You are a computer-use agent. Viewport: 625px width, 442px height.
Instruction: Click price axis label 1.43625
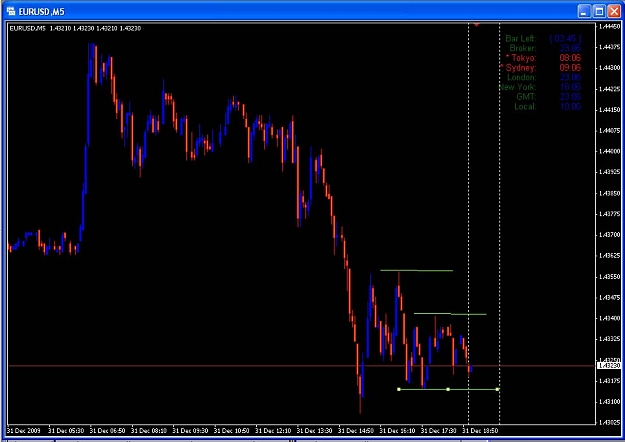pyautogui.click(x=609, y=255)
